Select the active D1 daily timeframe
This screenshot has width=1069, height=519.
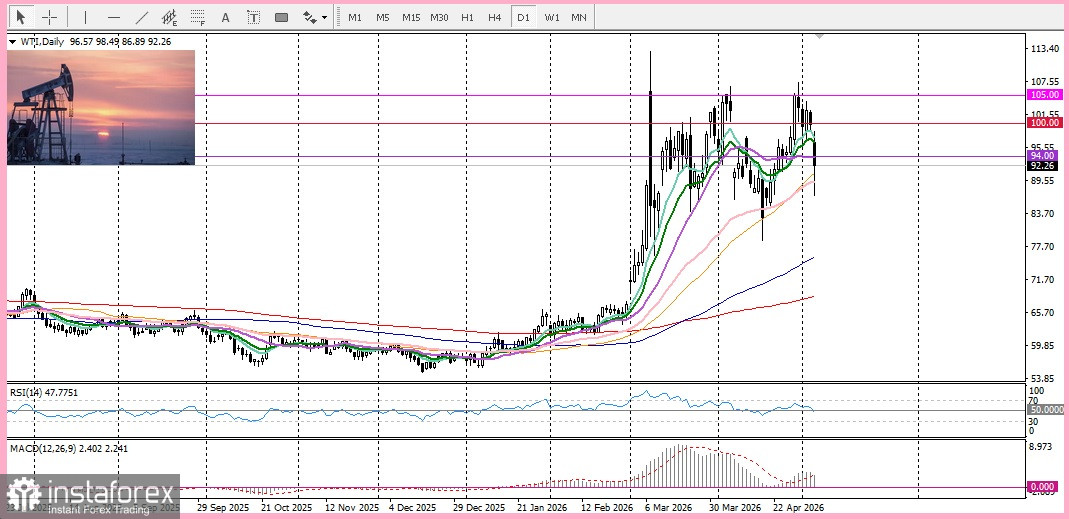point(523,17)
